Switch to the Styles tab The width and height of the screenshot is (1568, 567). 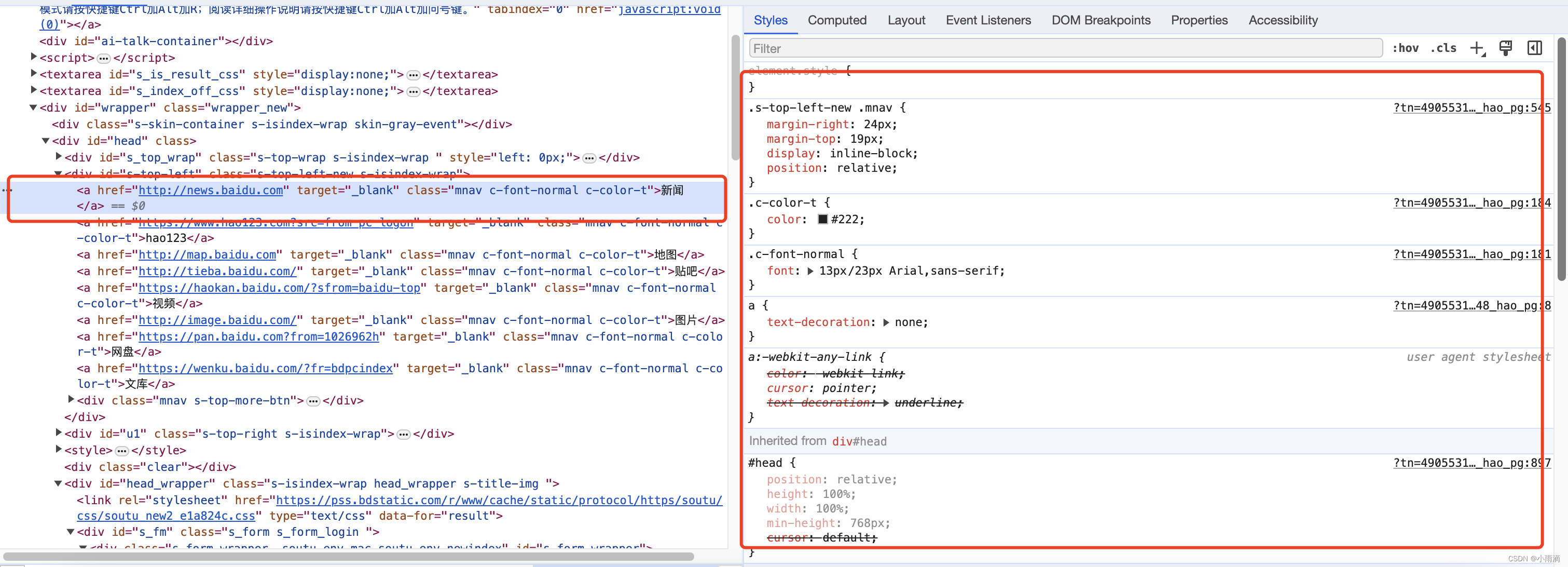coord(770,20)
